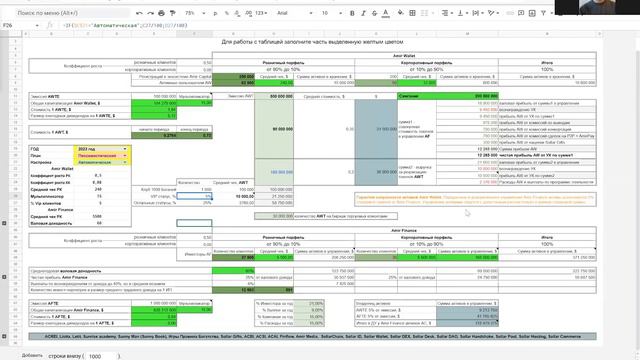Open the Borders tool
The width and height of the screenshot is (640, 360).
pyautogui.click(x=412, y=13)
